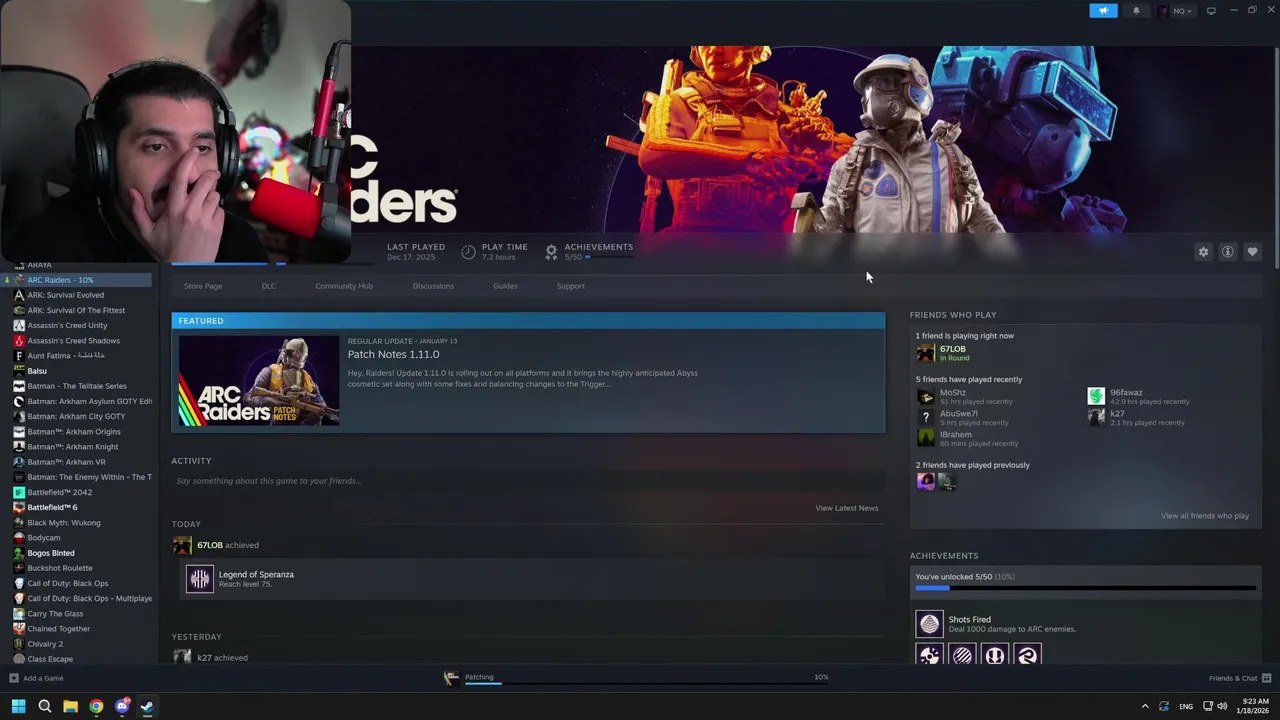1280x720 pixels.
Task: Click k27 achieved under Yesterday
Action: tap(222, 658)
